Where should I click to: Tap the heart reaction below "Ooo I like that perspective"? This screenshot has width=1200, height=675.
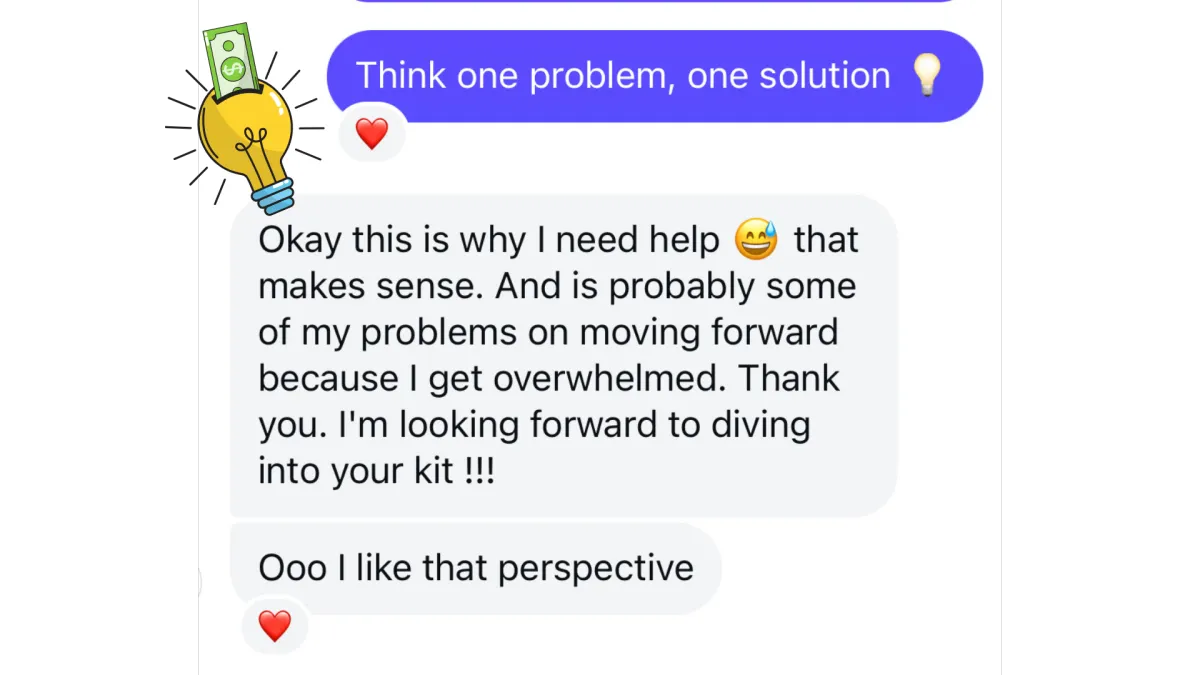(275, 627)
